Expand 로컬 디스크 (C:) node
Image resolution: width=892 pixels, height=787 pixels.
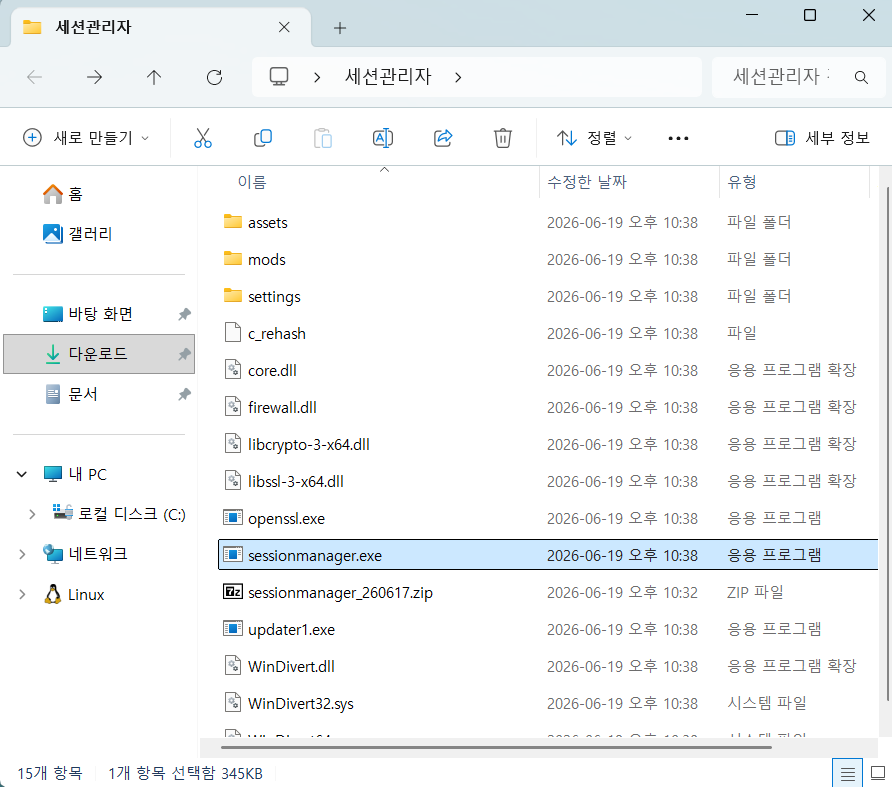pos(32,514)
